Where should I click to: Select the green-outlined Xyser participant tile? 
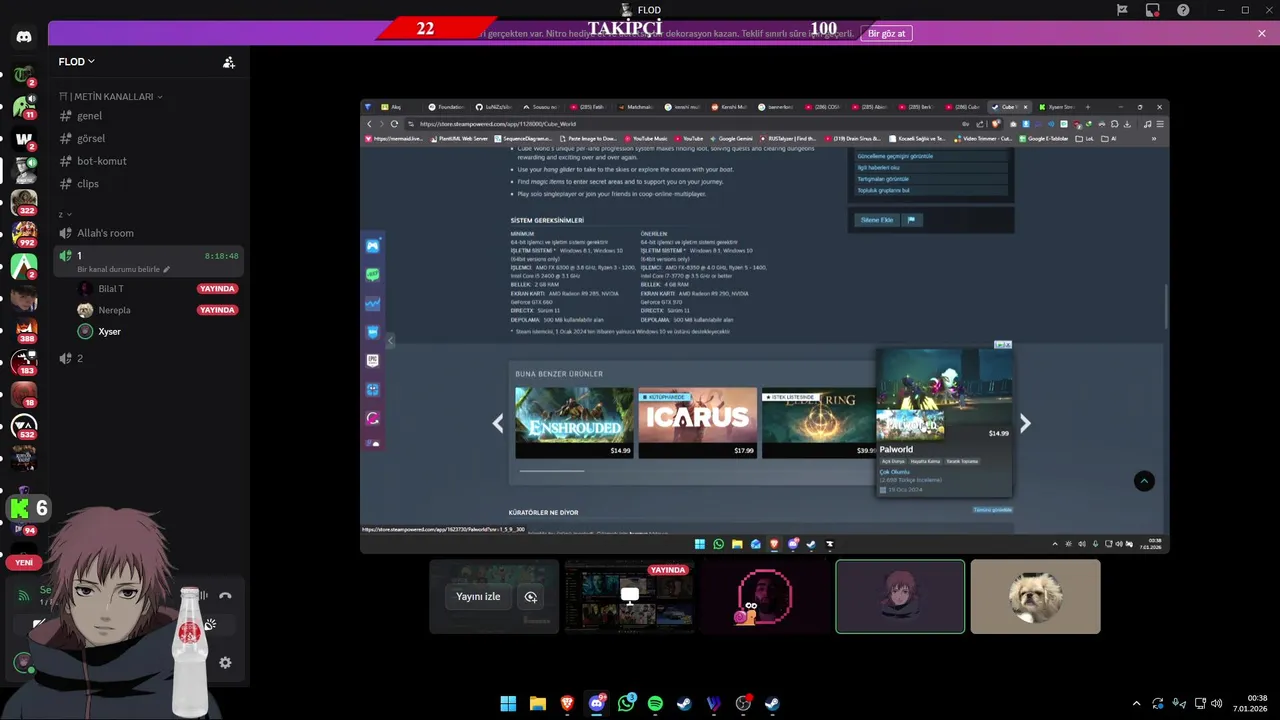pos(900,597)
